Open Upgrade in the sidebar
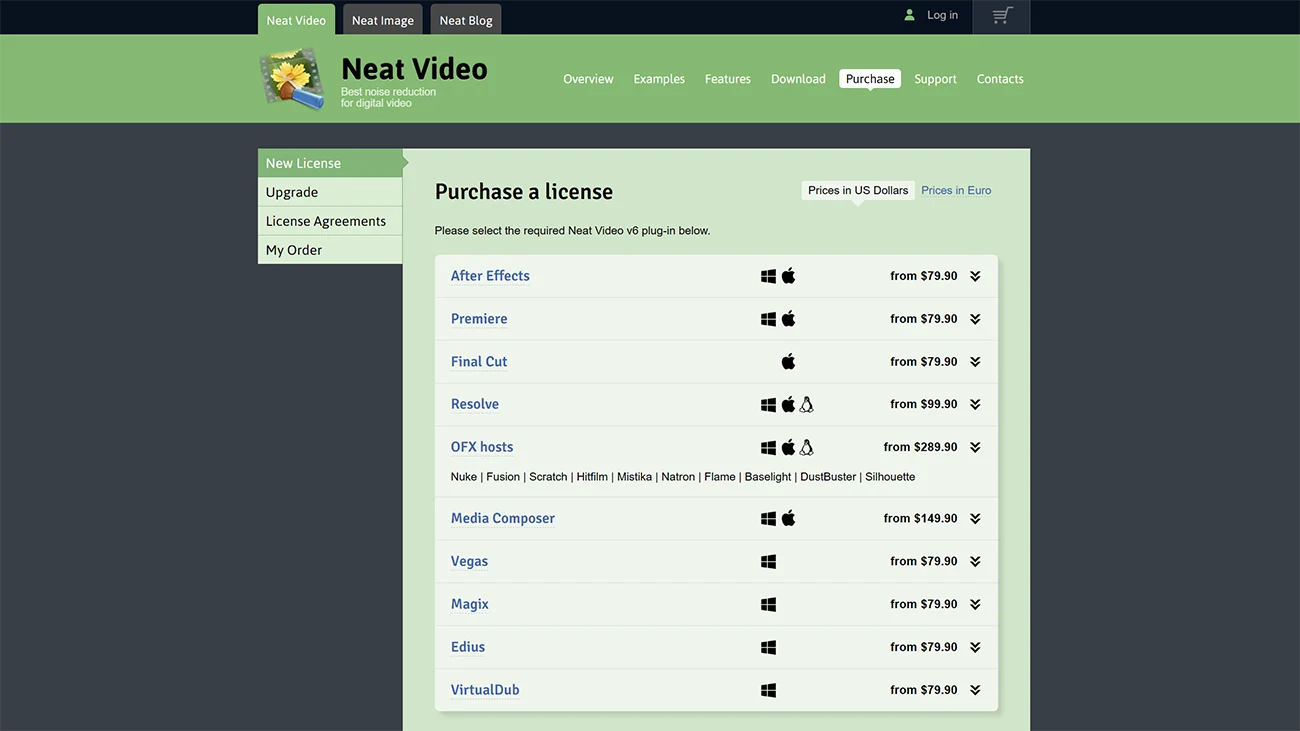Screen dimensions: 1300x731 tap(330, 192)
